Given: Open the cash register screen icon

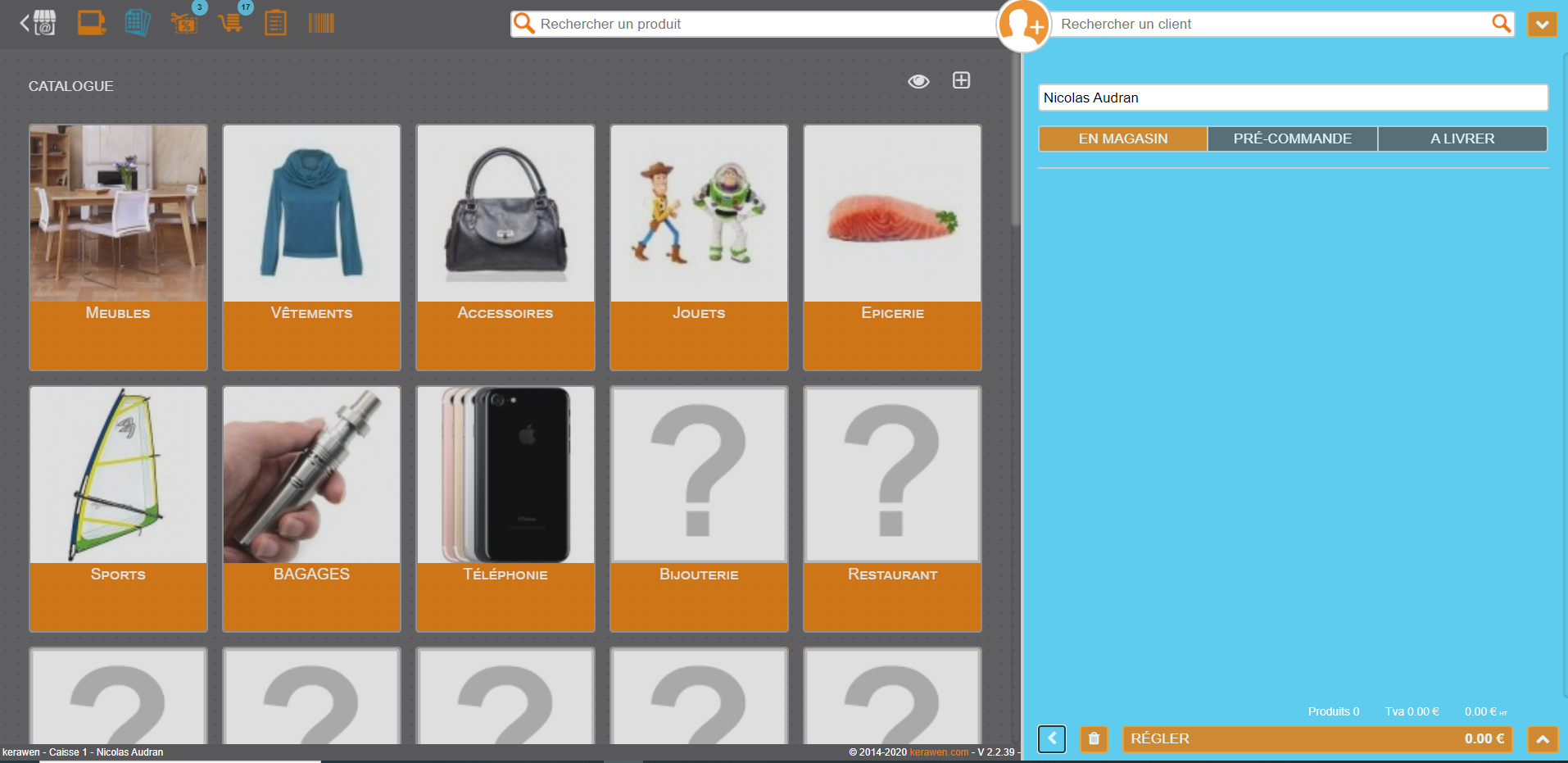Looking at the screenshot, I should tap(92, 23).
